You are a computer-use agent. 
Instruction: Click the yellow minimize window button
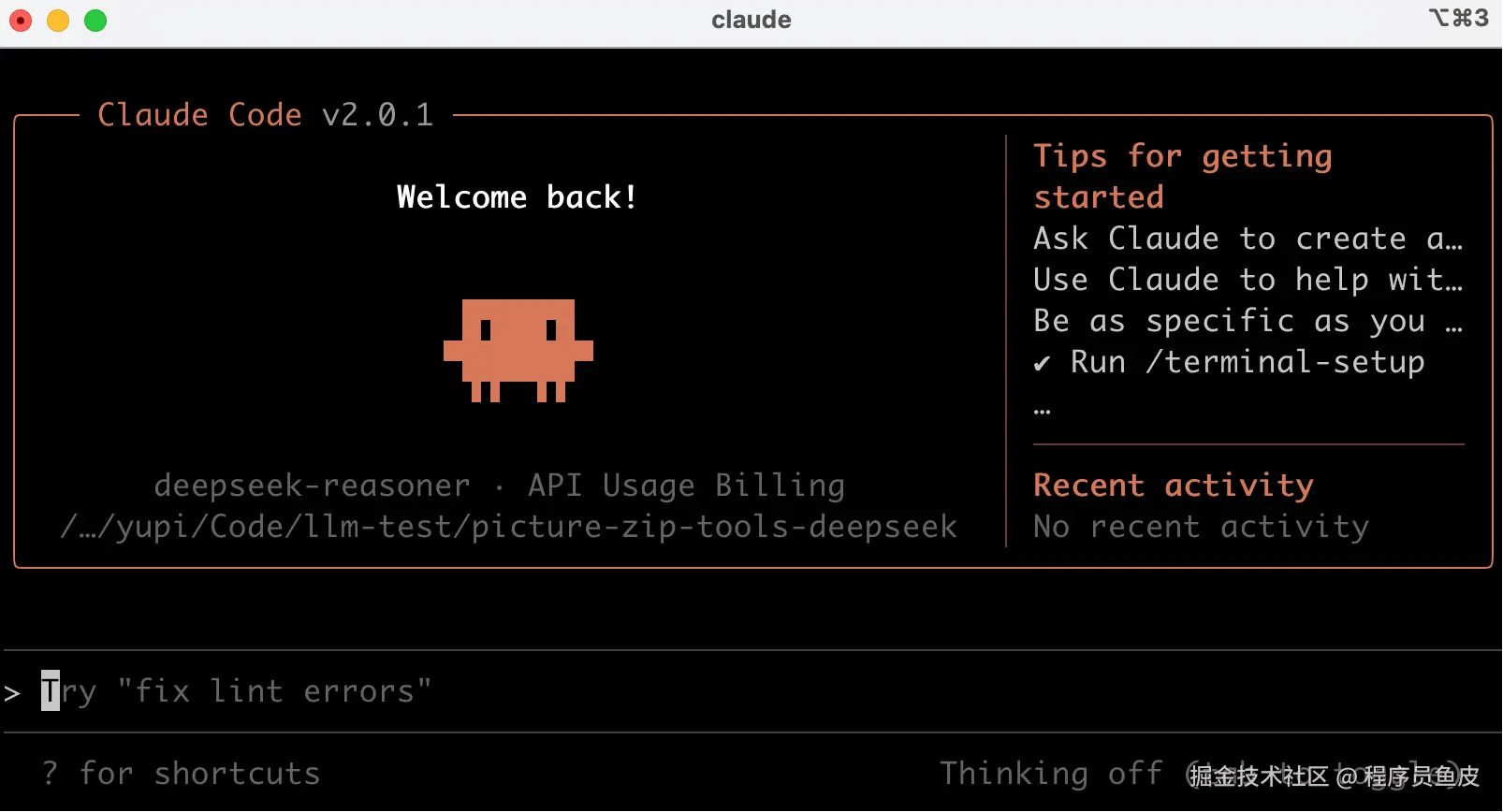[58, 20]
